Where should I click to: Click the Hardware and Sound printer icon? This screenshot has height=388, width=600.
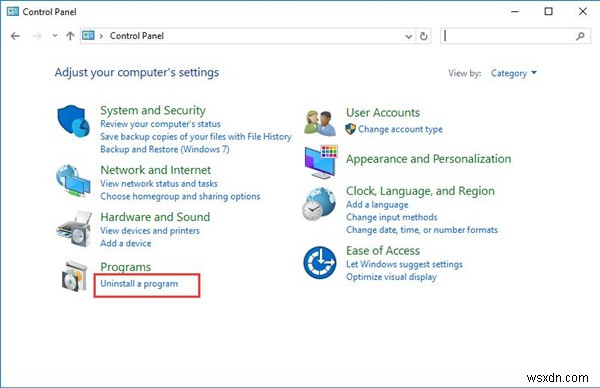(x=74, y=229)
